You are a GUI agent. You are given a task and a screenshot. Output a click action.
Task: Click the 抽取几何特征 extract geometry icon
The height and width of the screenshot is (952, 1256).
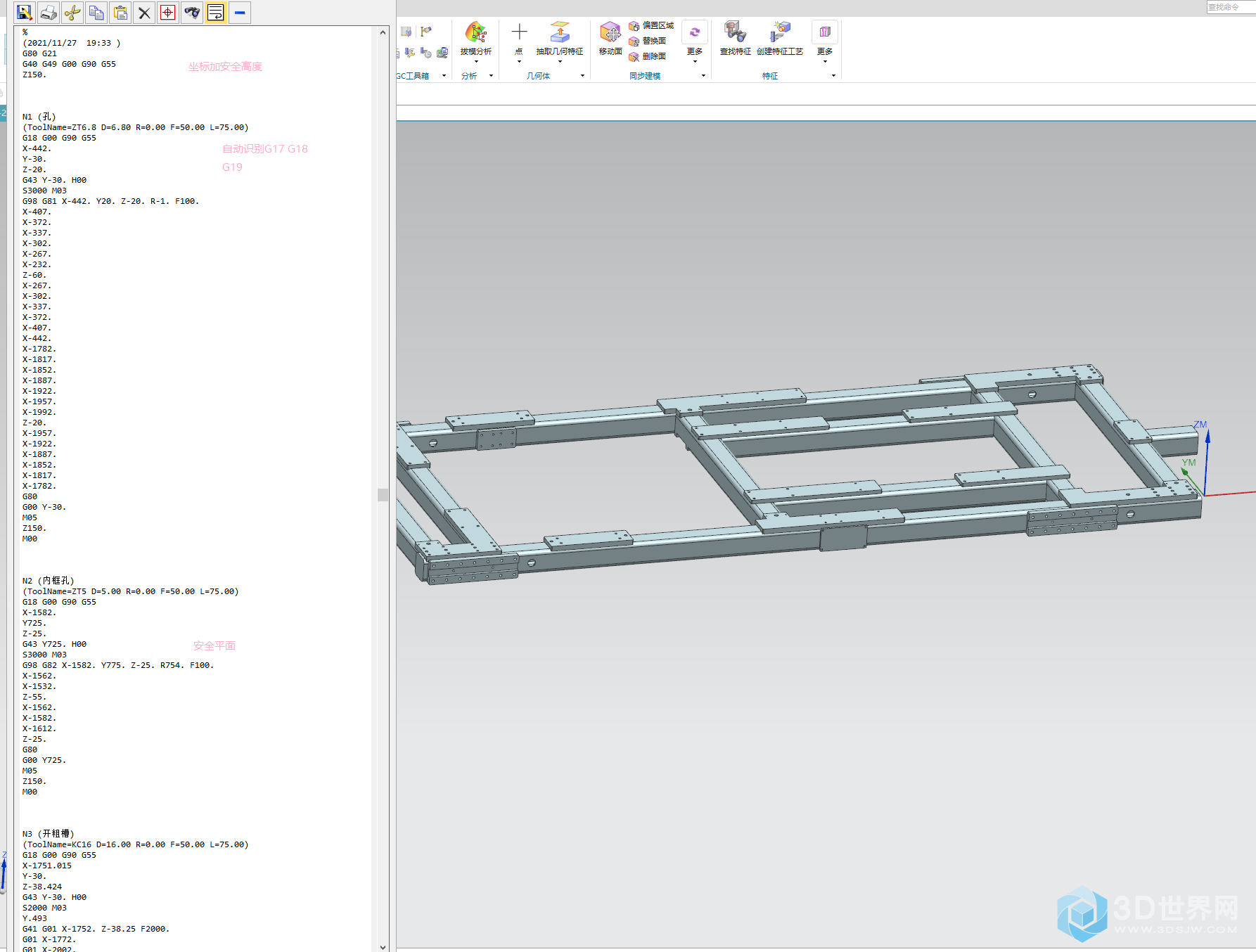click(x=560, y=32)
